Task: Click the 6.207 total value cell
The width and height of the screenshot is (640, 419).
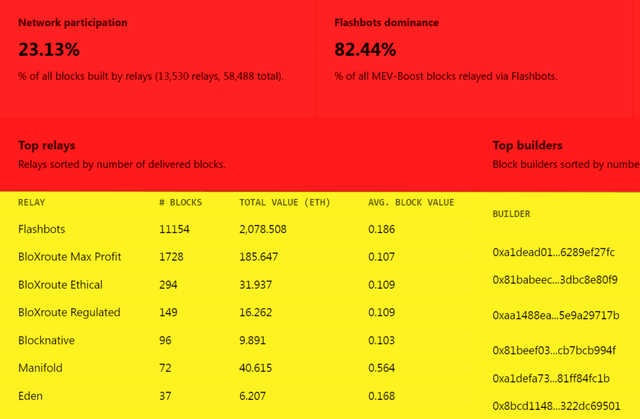Action: point(253,396)
